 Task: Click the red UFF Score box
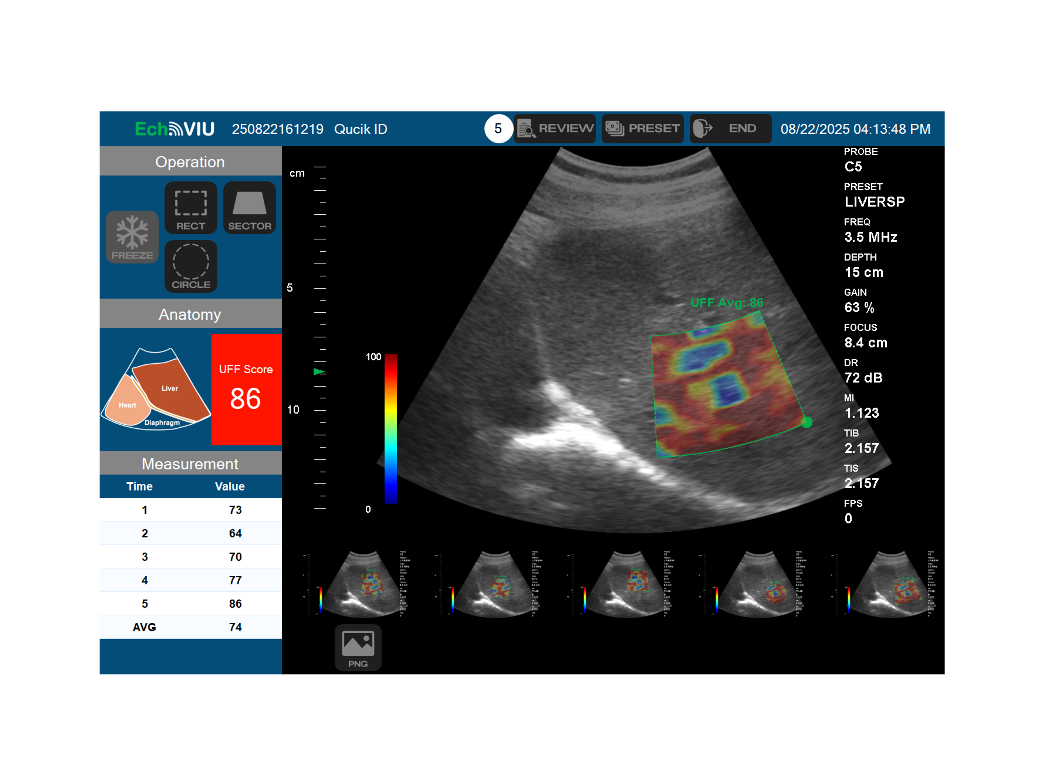(246, 389)
